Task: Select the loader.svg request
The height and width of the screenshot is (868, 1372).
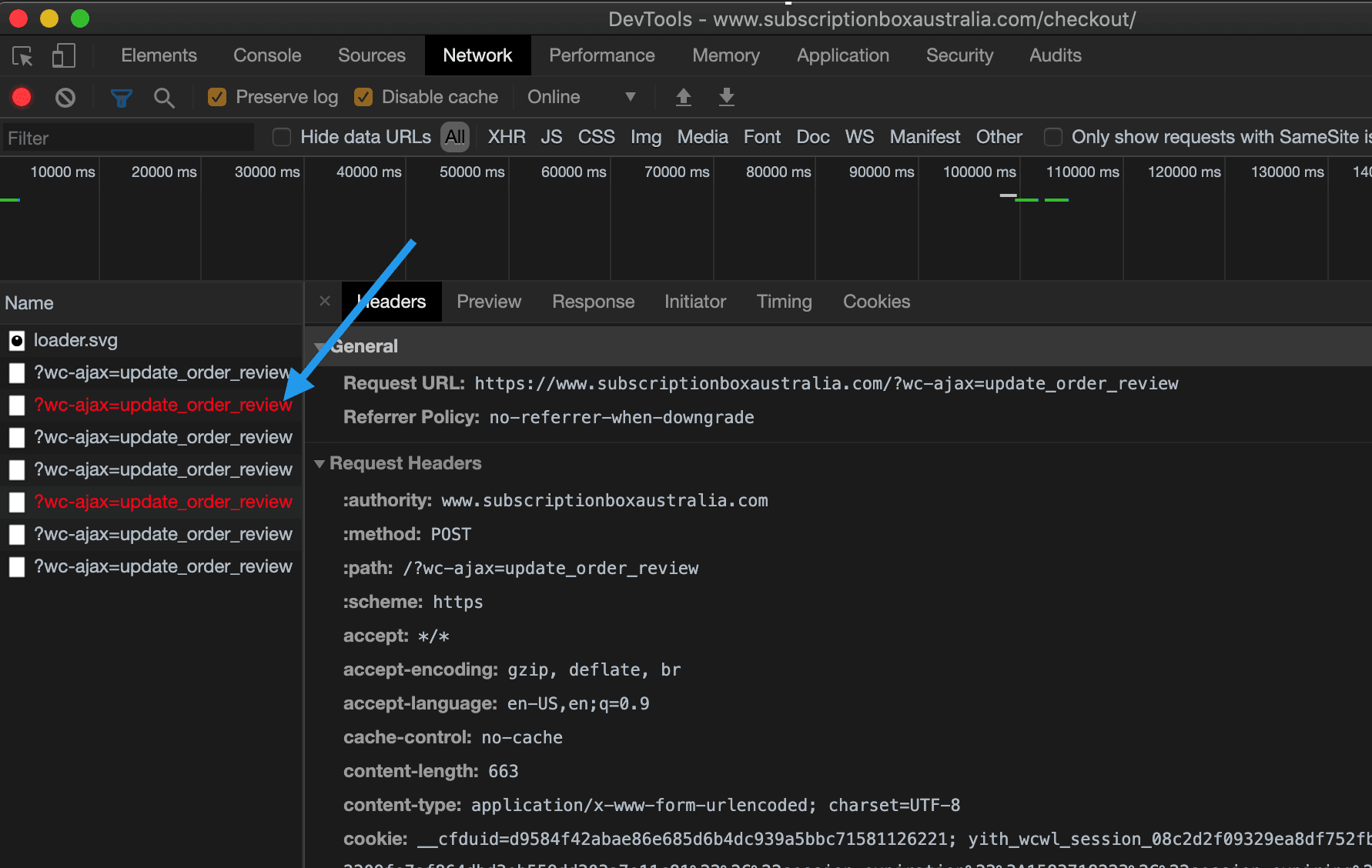Action: click(x=75, y=340)
